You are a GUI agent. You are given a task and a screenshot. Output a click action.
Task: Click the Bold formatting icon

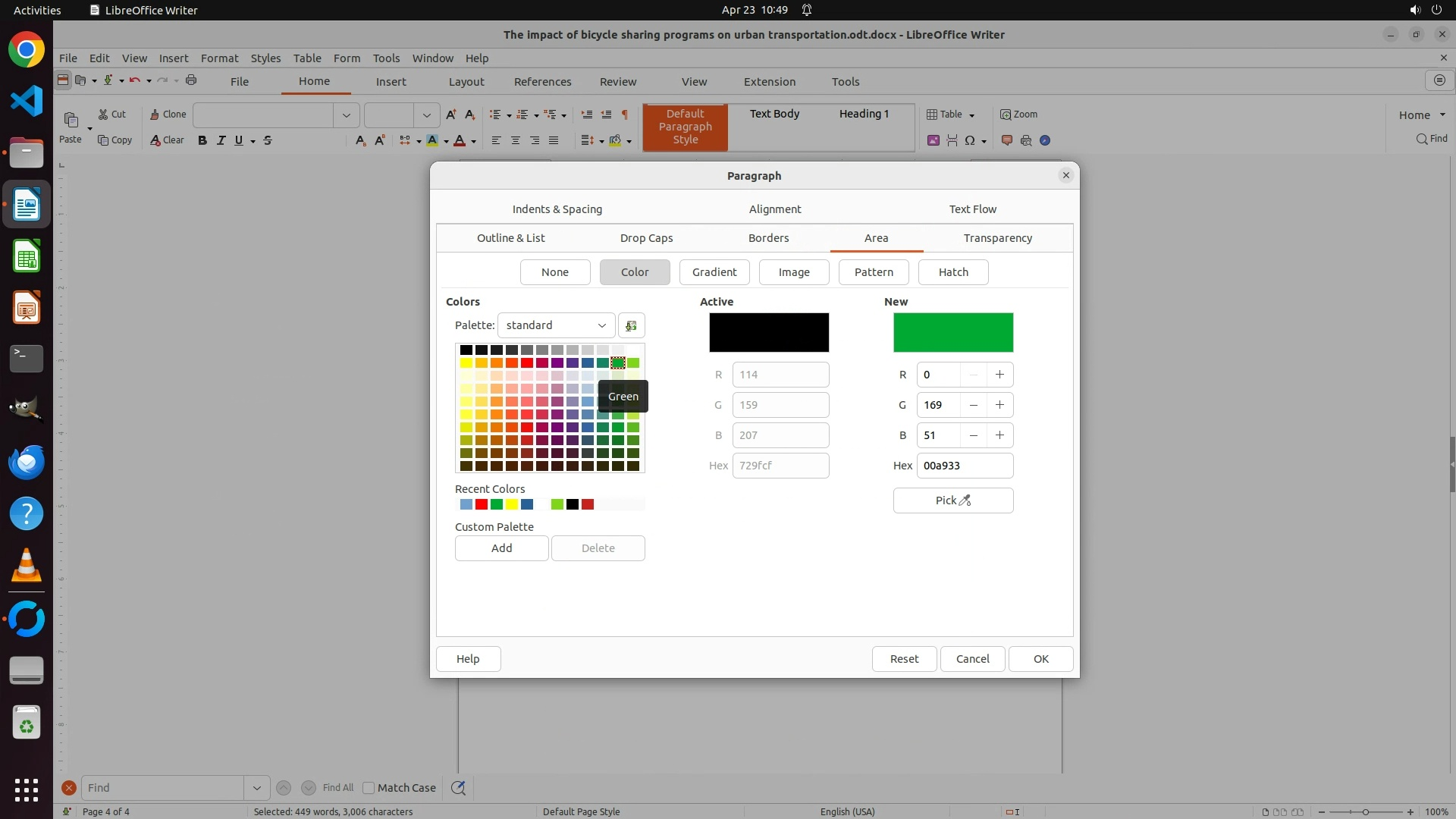[x=202, y=140]
